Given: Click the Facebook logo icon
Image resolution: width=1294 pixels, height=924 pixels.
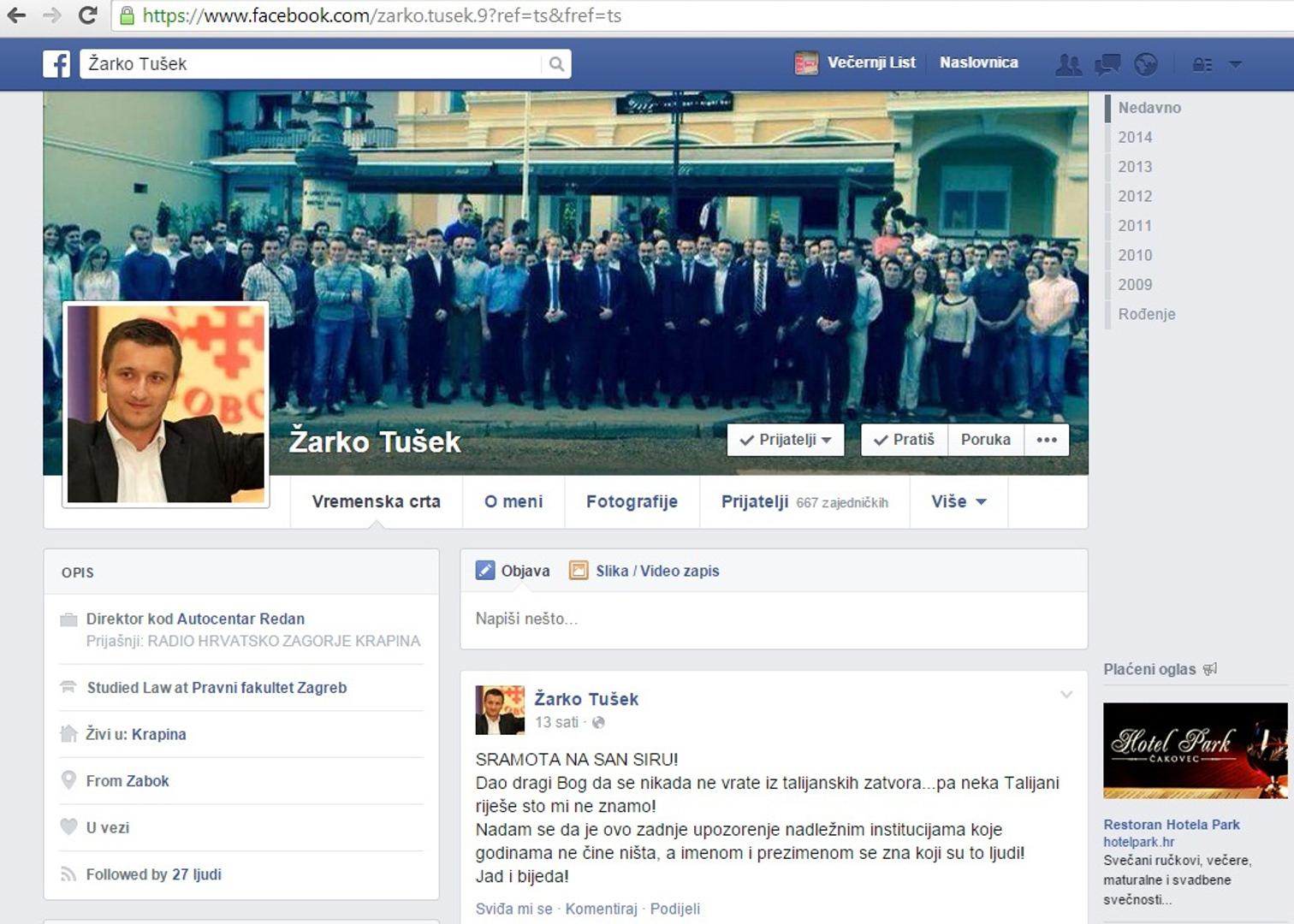Looking at the screenshot, I should tap(56, 64).
